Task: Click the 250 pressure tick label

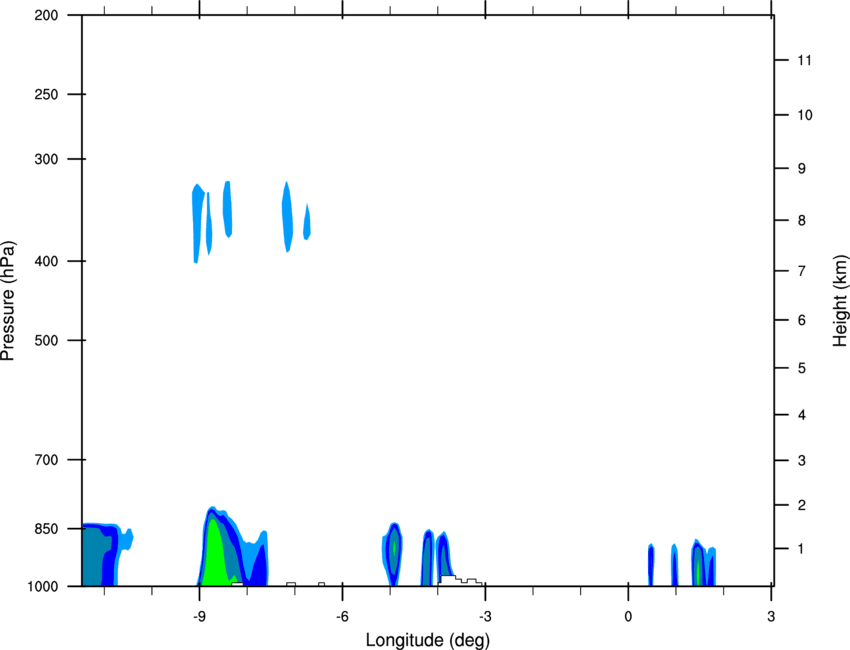Action: click(46, 94)
